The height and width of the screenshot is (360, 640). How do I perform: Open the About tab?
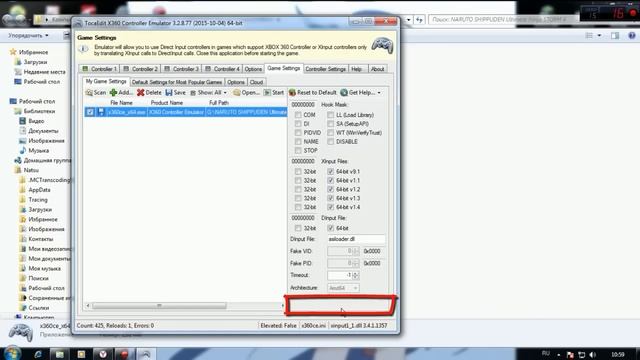click(x=377, y=69)
